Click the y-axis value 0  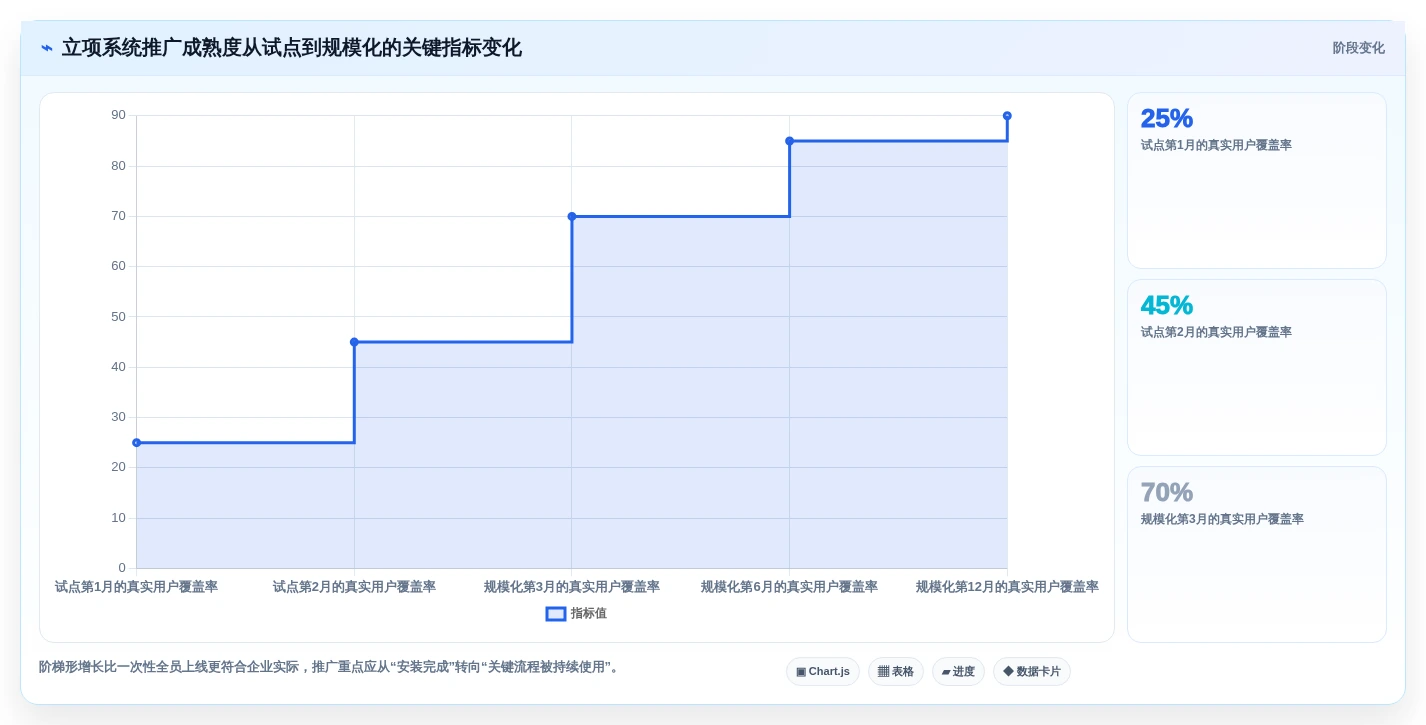[122, 568]
